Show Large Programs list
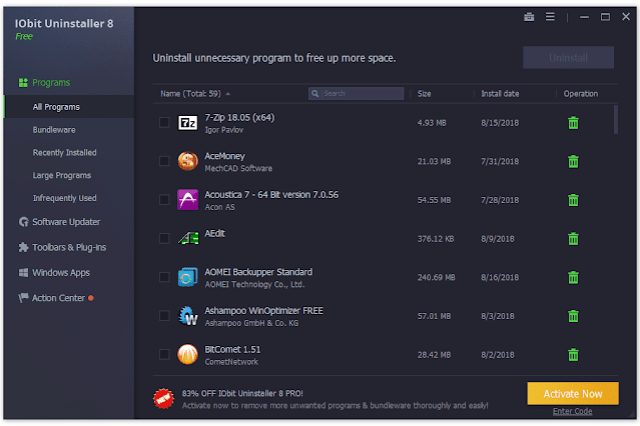Screen dimensions: 640x426 click(62, 175)
